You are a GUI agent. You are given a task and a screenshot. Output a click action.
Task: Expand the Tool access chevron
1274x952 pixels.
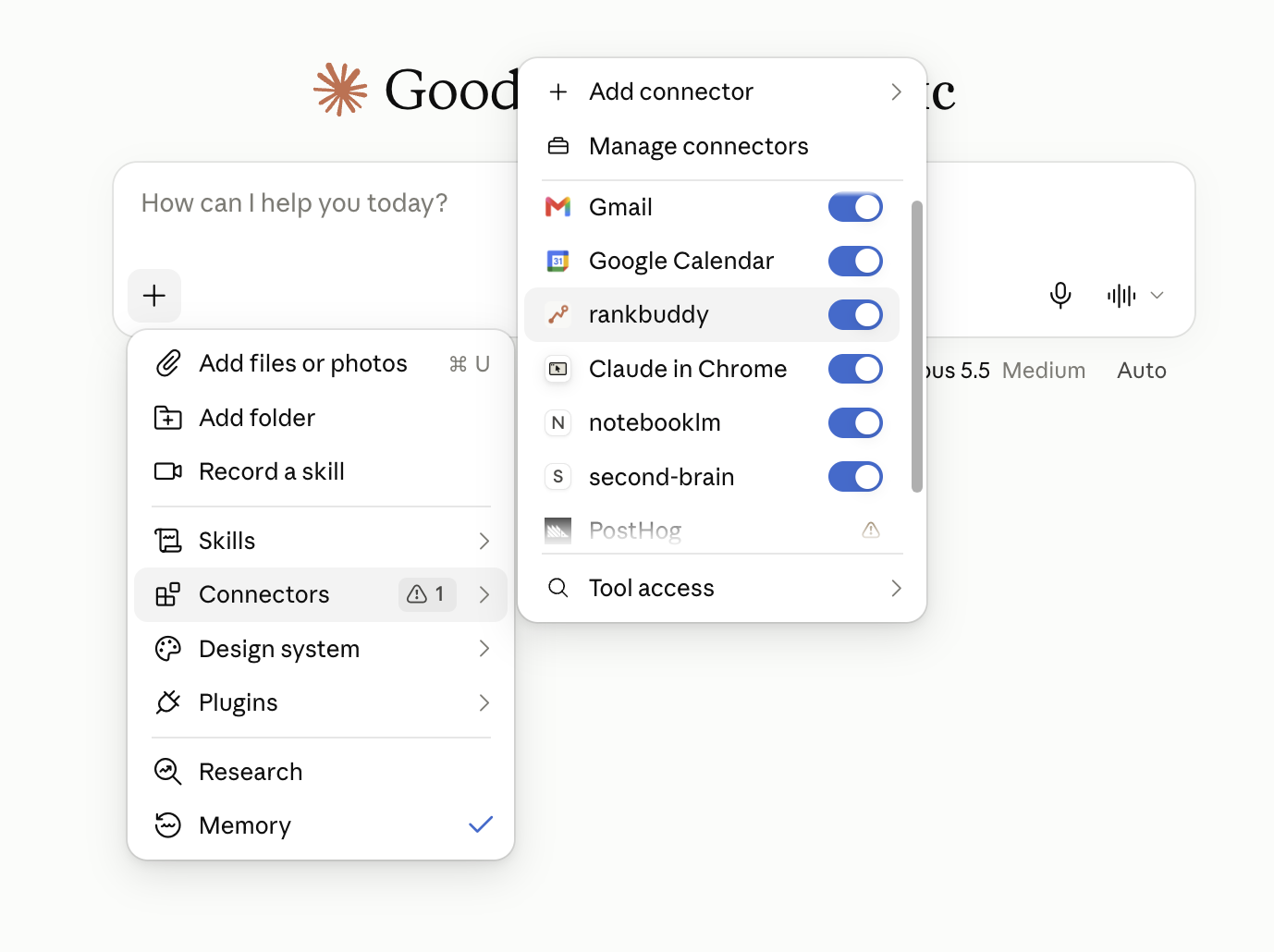(896, 588)
